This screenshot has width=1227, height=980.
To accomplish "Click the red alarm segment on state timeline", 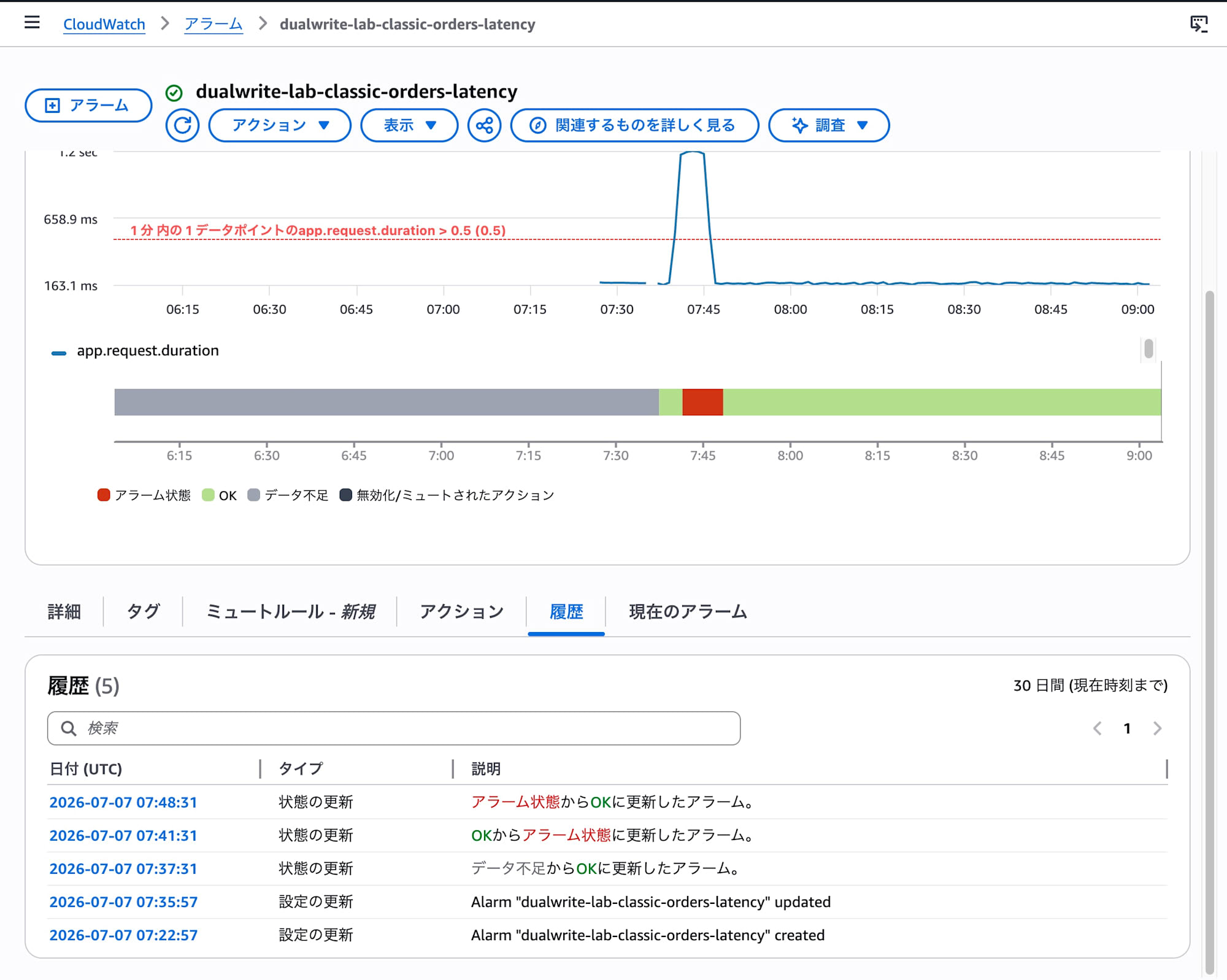I will tap(702, 402).
